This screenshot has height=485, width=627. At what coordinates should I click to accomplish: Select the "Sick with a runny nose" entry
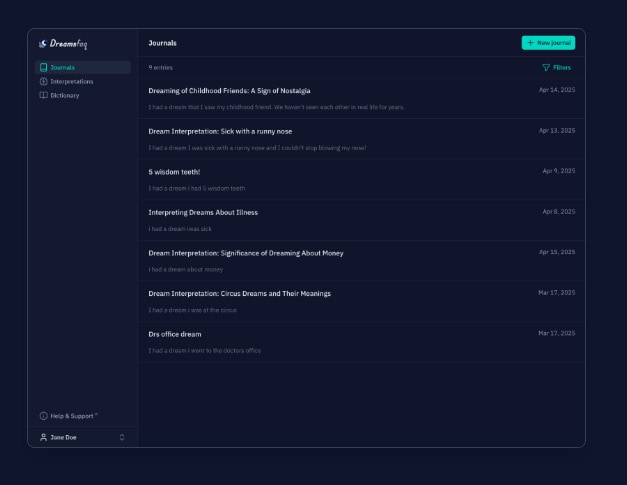(220, 131)
